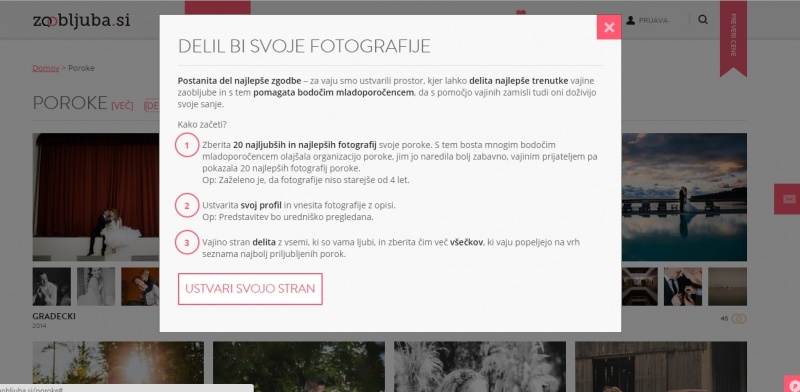This screenshot has height=392, width=800.
Task: Click the highlighted pink menu tab in the header
Action: pos(218,7)
